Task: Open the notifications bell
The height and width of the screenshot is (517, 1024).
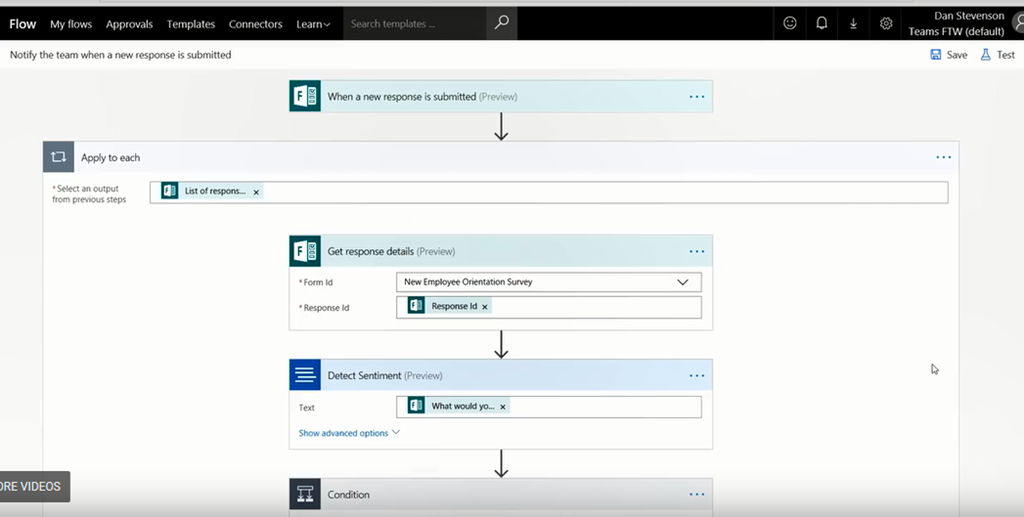Action: pyautogui.click(x=822, y=23)
